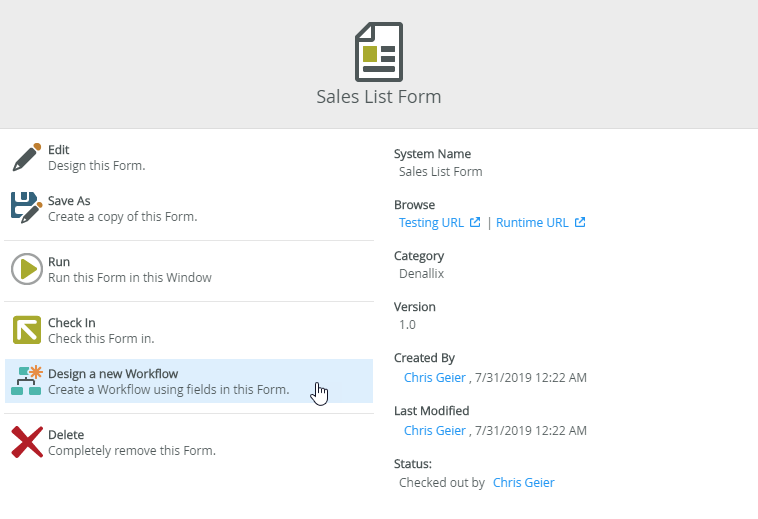
Task: Click the green Run play icon
Action: (x=27, y=269)
